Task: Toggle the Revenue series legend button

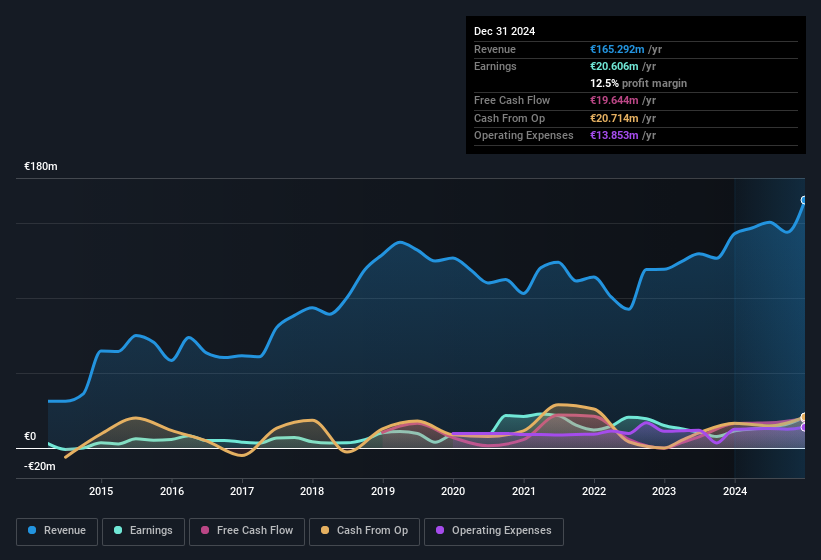Action: click(x=57, y=531)
